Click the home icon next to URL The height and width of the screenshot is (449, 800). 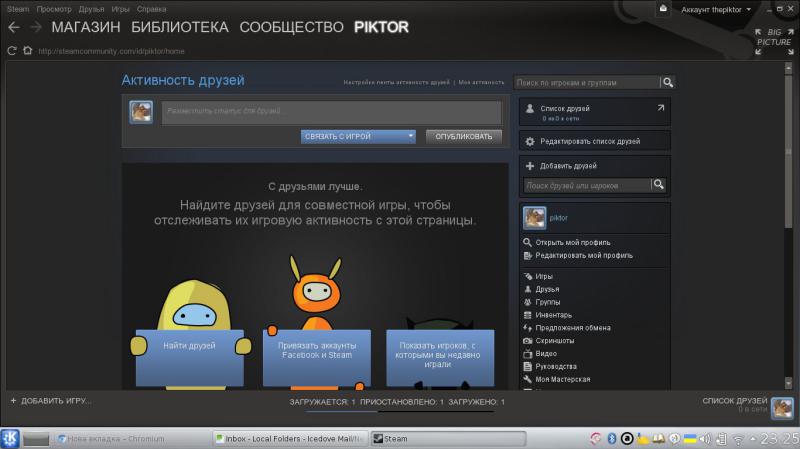28,51
